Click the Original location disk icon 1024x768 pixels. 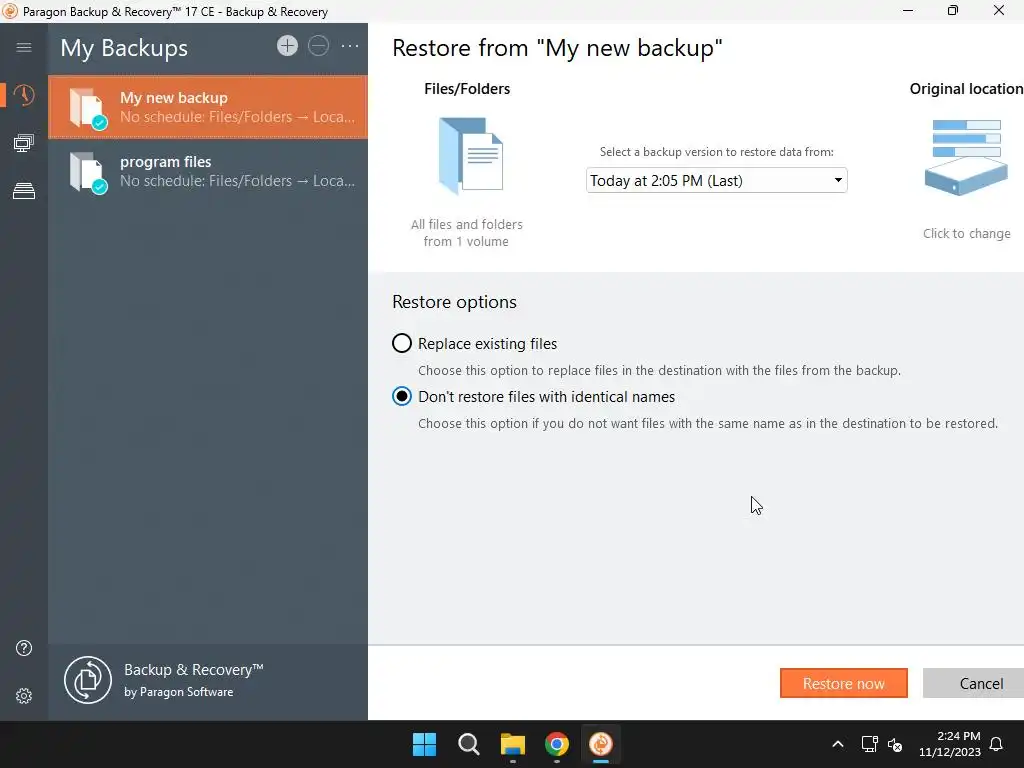click(967, 157)
